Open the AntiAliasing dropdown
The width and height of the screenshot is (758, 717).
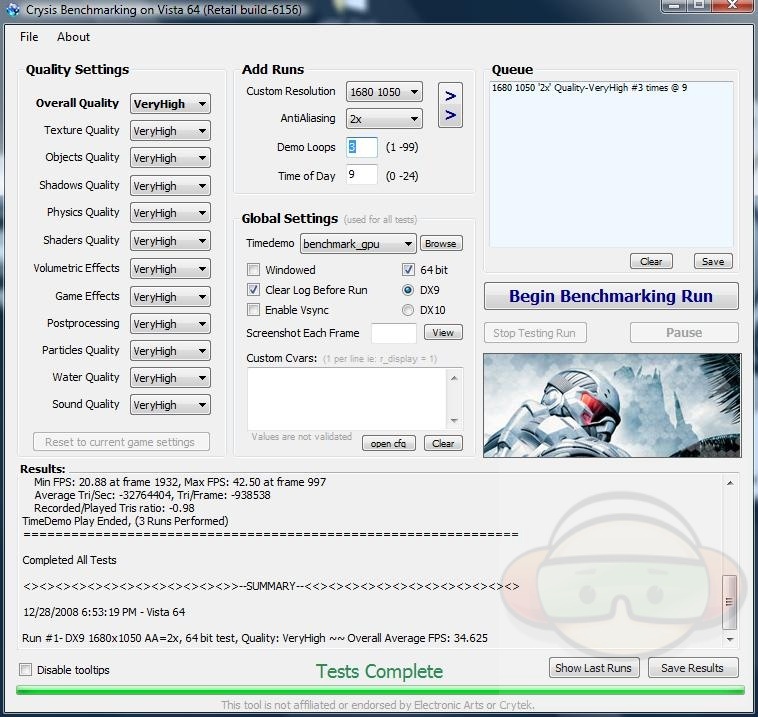(384, 119)
